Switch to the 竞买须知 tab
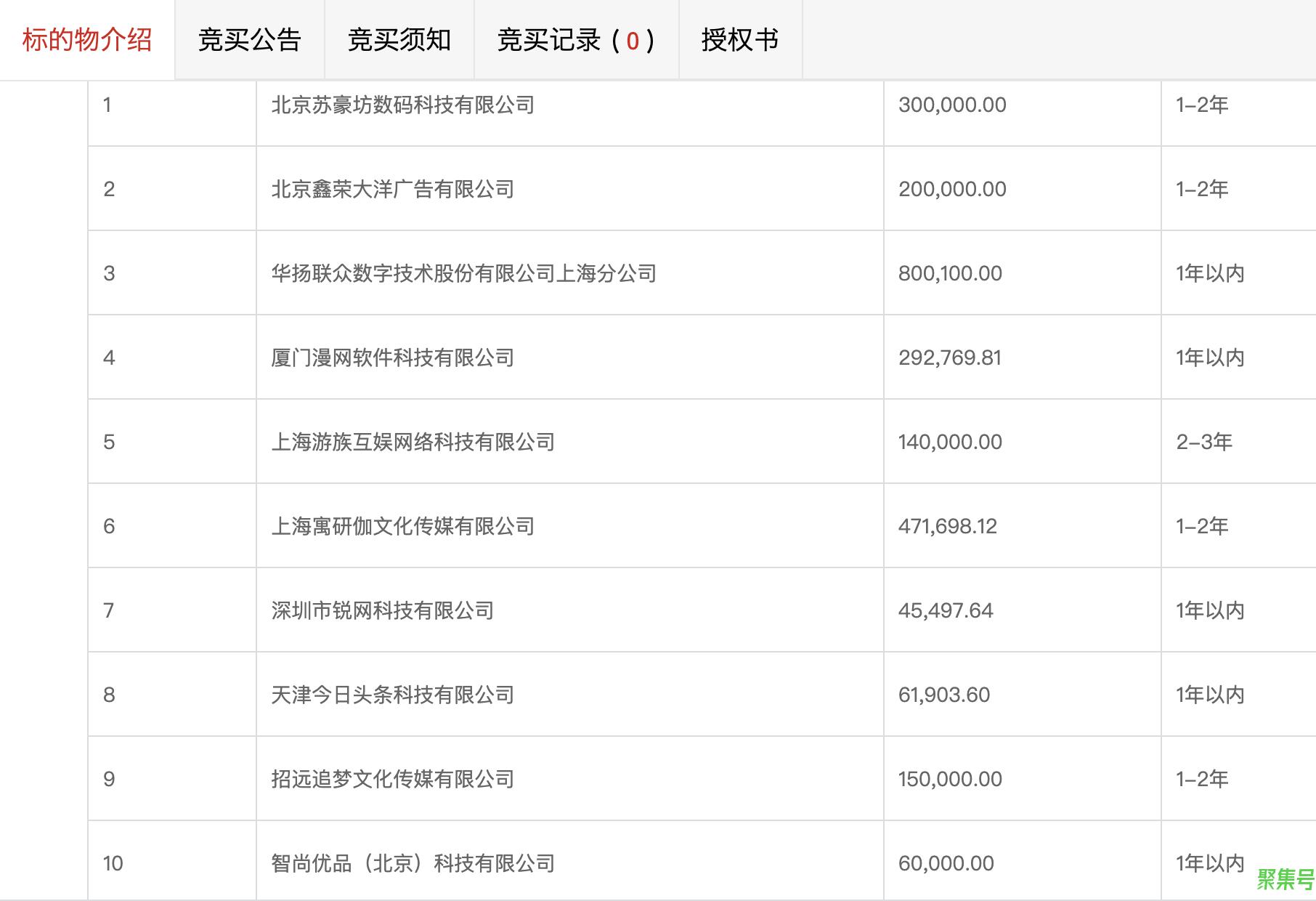Screen dimensions: 1316x901 pos(399,40)
